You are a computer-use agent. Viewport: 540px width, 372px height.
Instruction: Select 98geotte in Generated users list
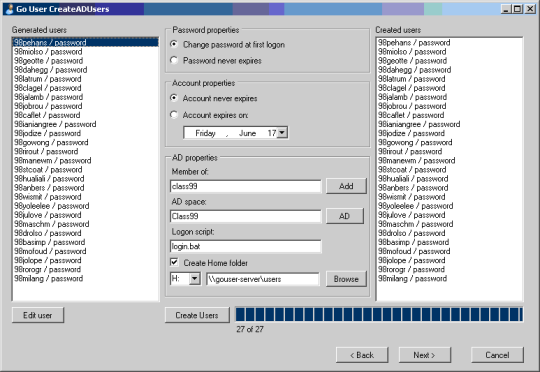point(85,61)
